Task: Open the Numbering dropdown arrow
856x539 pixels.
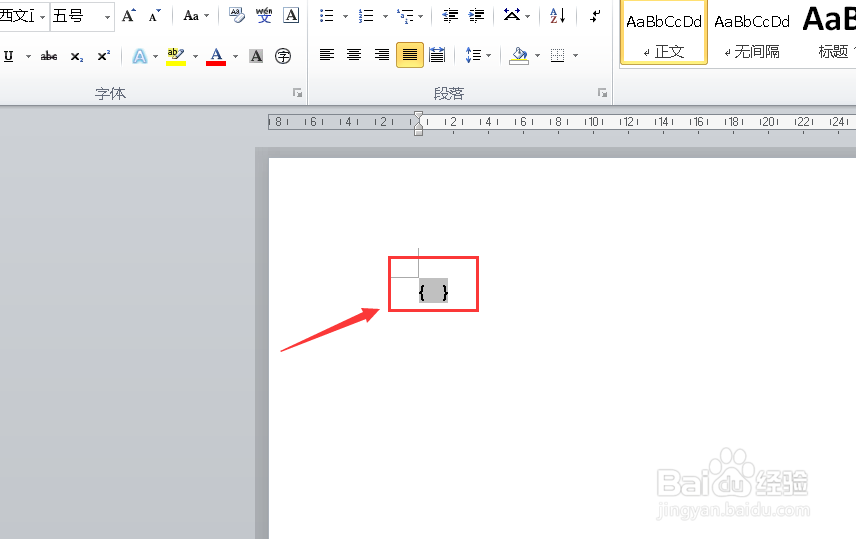Action: click(x=385, y=16)
